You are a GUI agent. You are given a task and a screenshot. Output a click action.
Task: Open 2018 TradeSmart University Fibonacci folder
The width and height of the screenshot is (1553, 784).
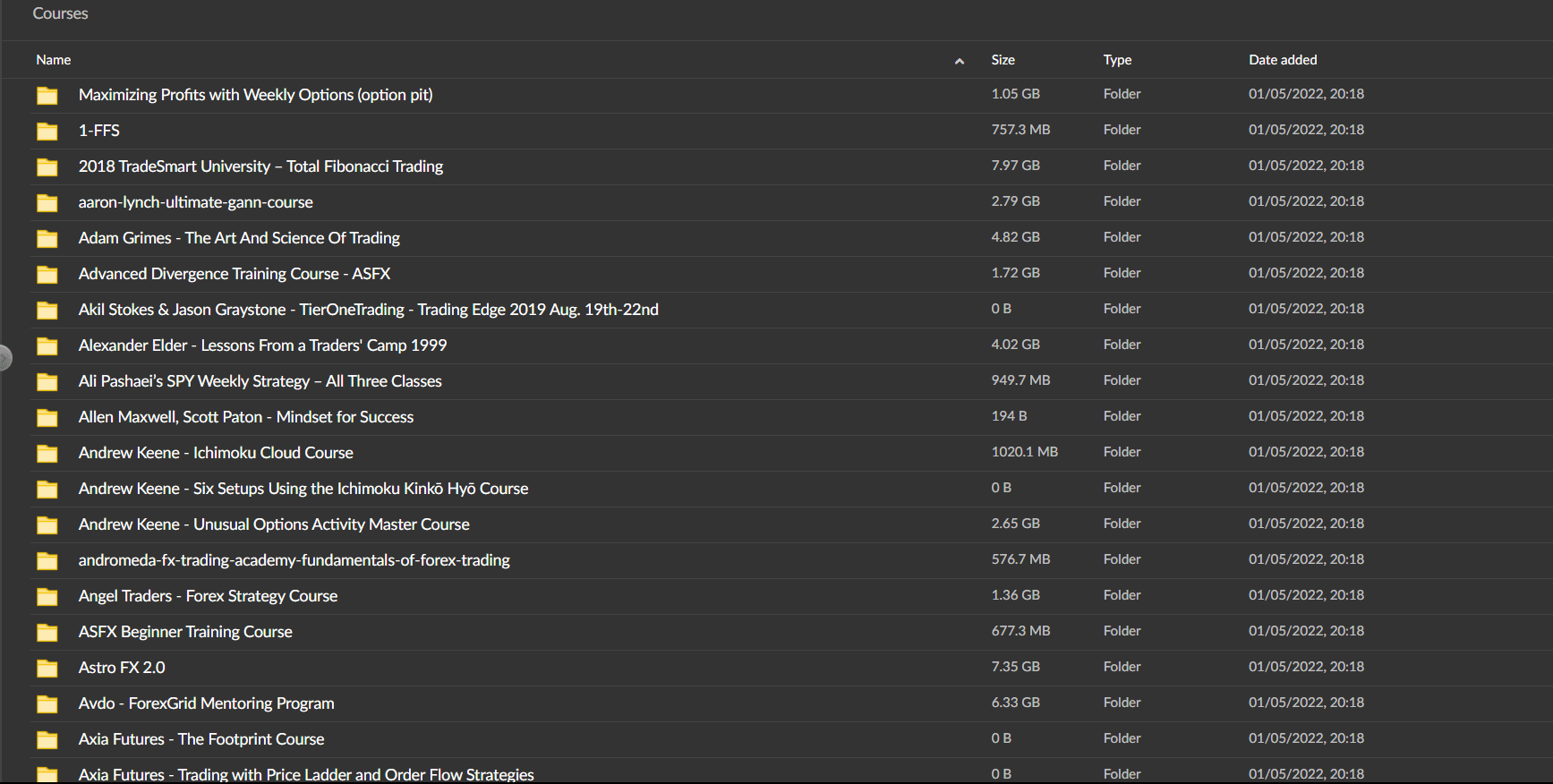click(260, 166)
